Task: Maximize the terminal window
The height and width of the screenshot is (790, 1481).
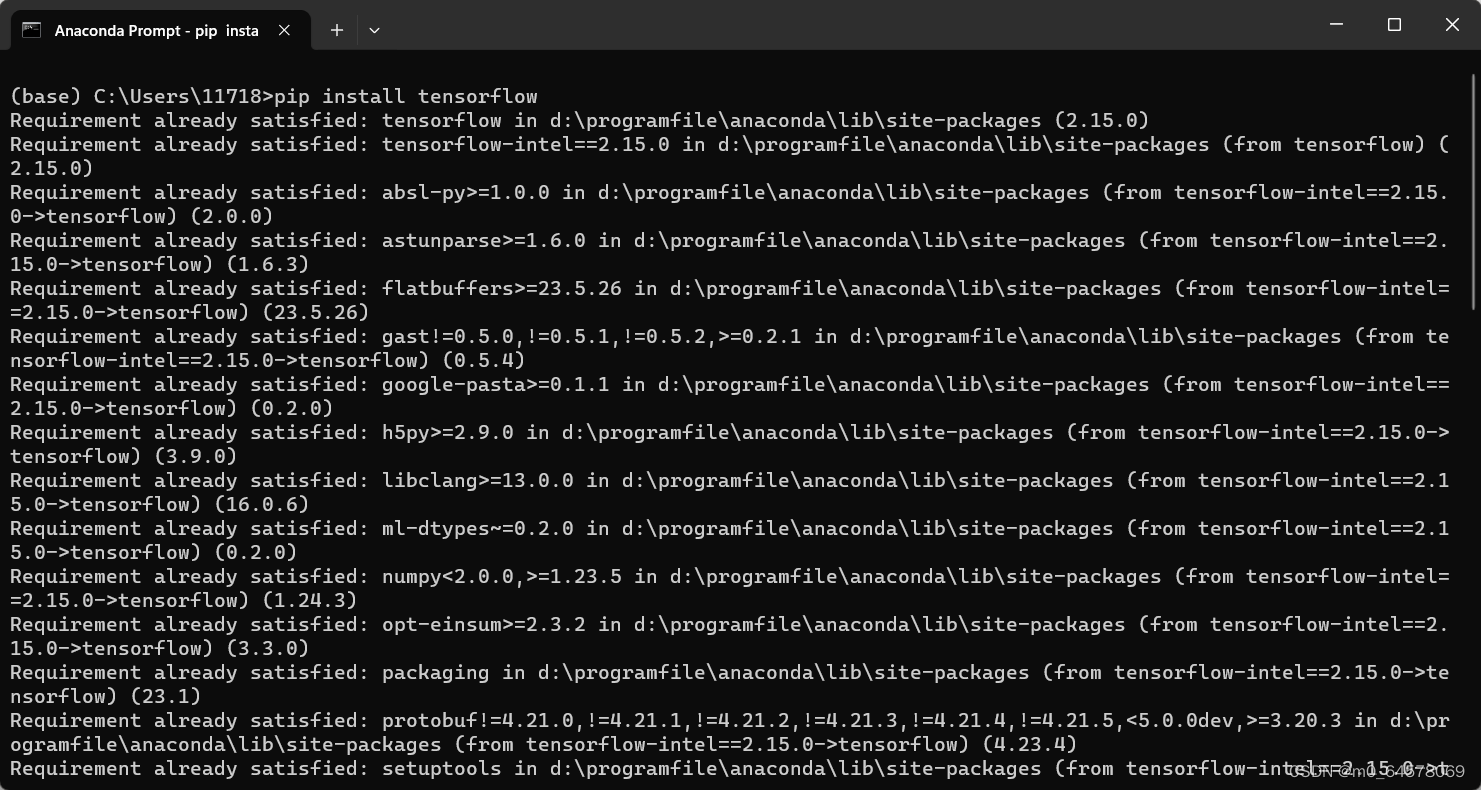Action: 1394,25
